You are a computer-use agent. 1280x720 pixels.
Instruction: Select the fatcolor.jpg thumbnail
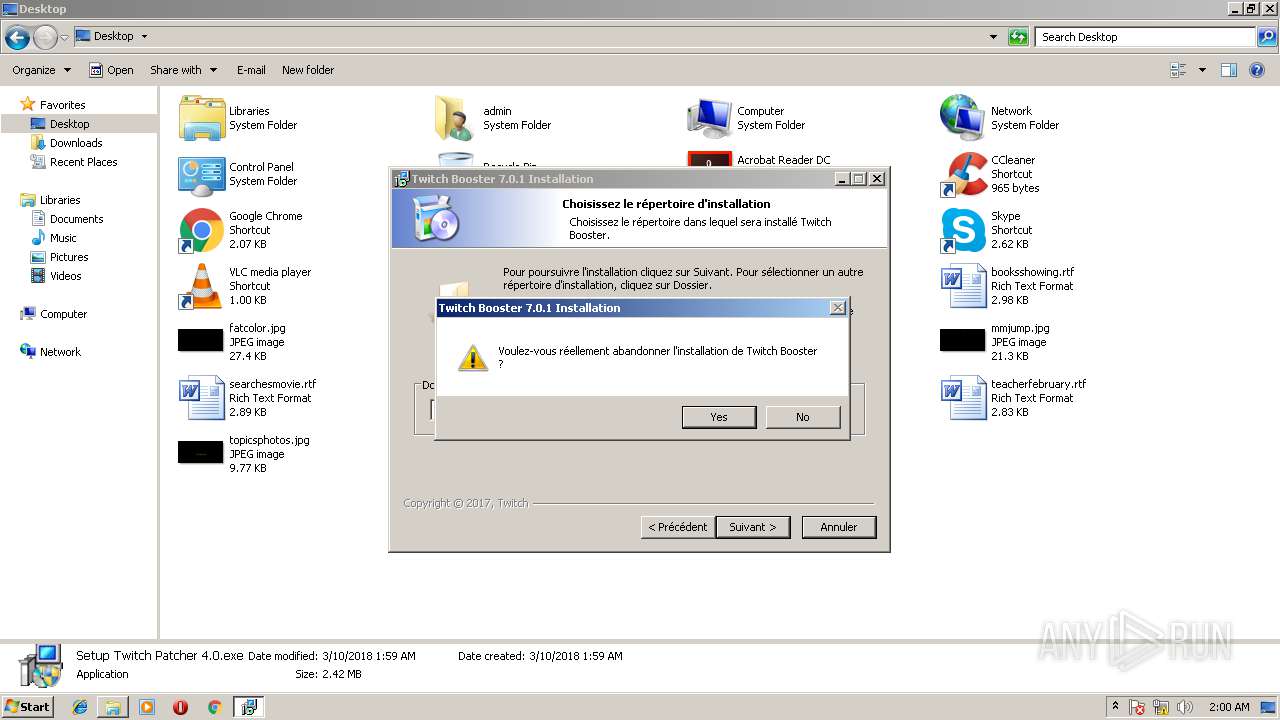coord(201,341)
